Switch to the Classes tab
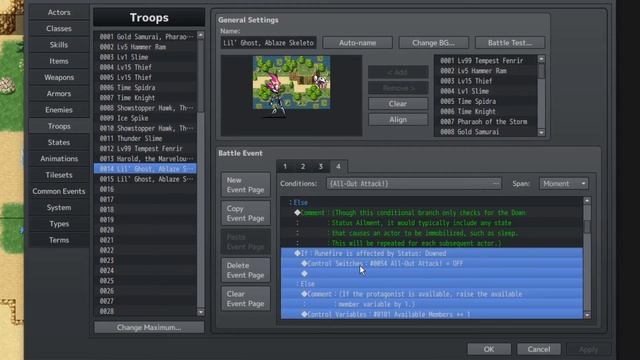The width and height of the screenshot is (640, 360). (x=59, y=29)
